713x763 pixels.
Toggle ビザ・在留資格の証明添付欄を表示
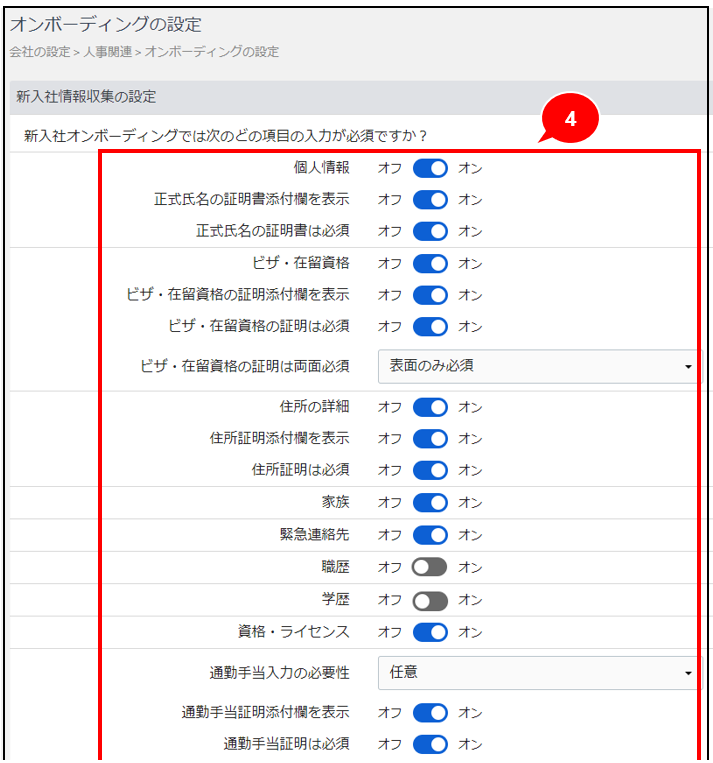point(430,295)
